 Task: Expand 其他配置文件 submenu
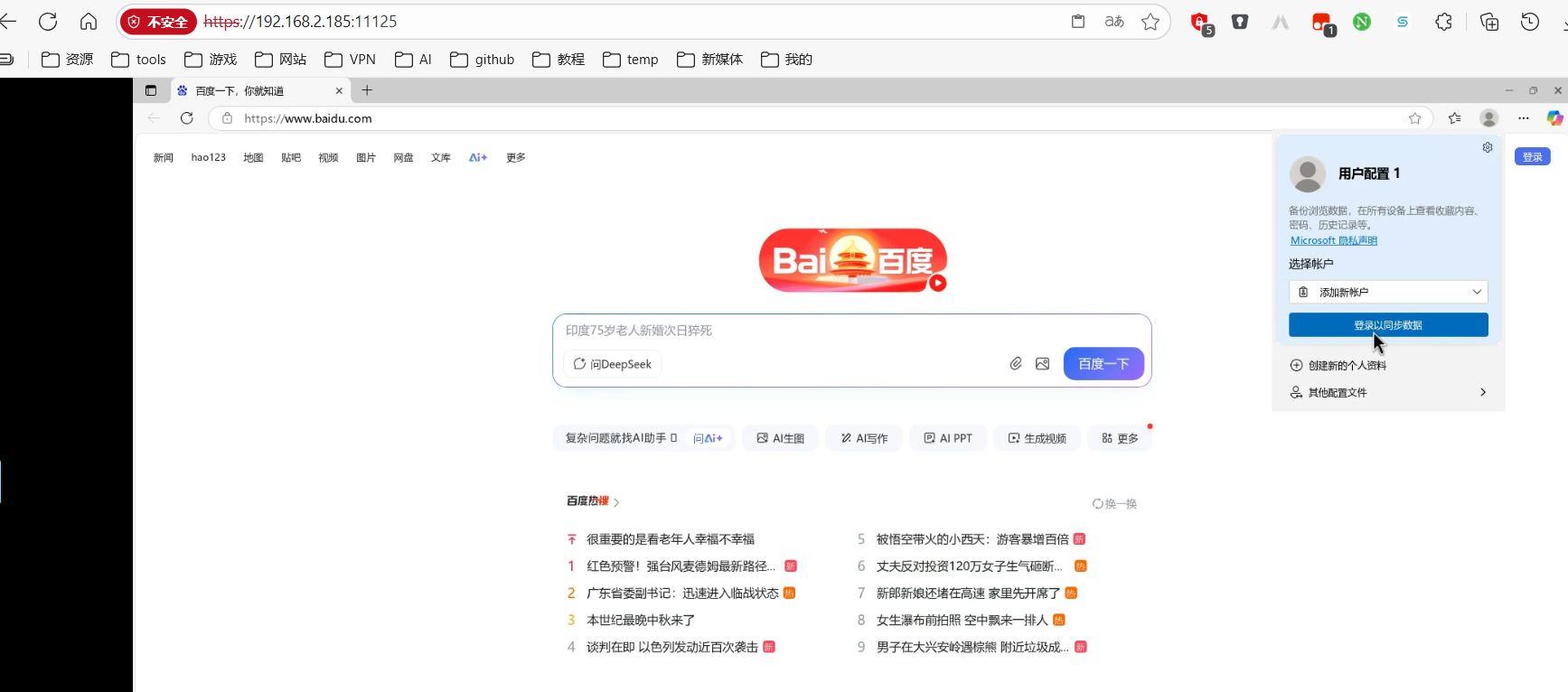[1388, 392]
